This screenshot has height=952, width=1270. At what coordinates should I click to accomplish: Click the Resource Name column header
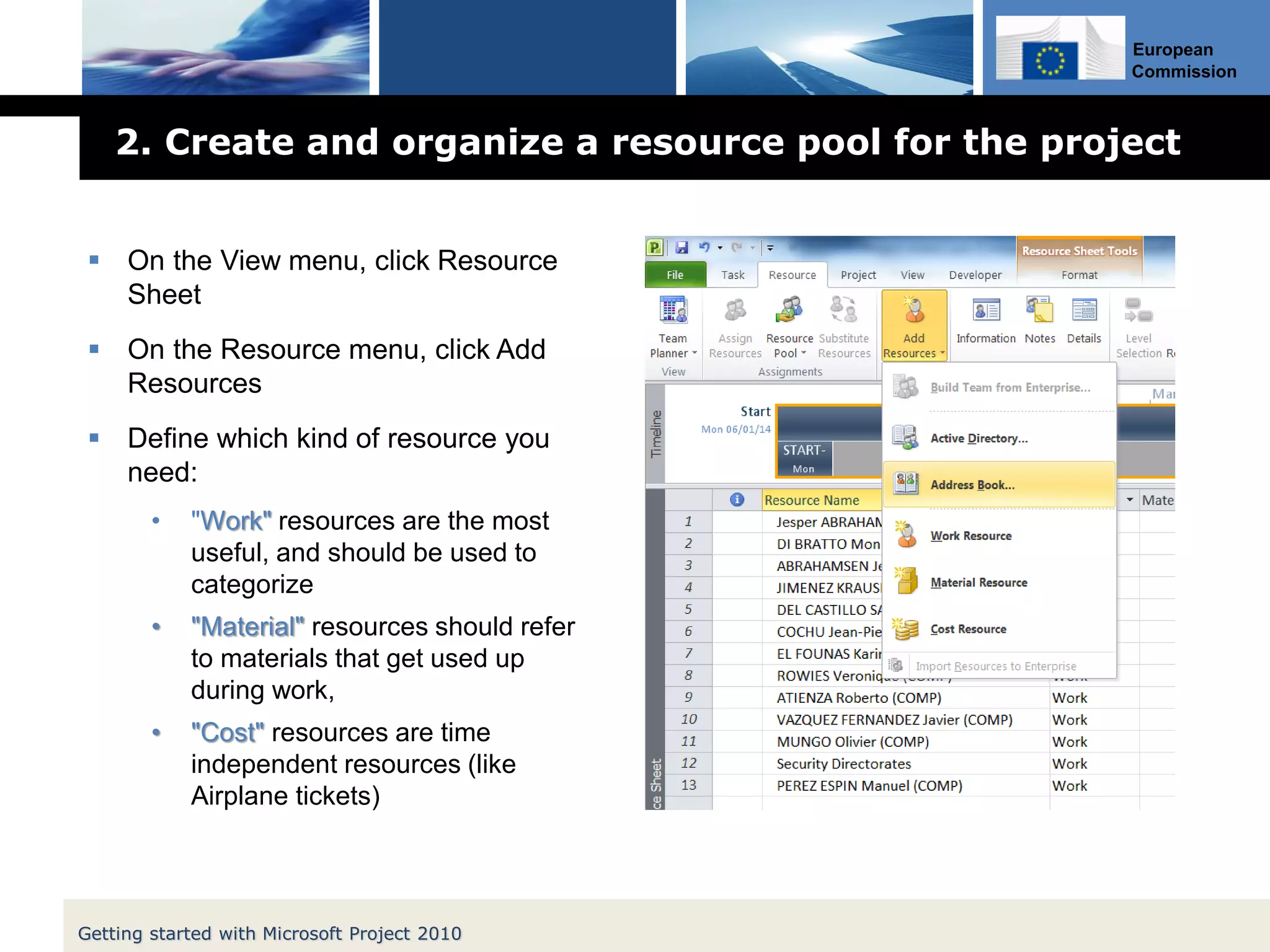coord(822,500)
